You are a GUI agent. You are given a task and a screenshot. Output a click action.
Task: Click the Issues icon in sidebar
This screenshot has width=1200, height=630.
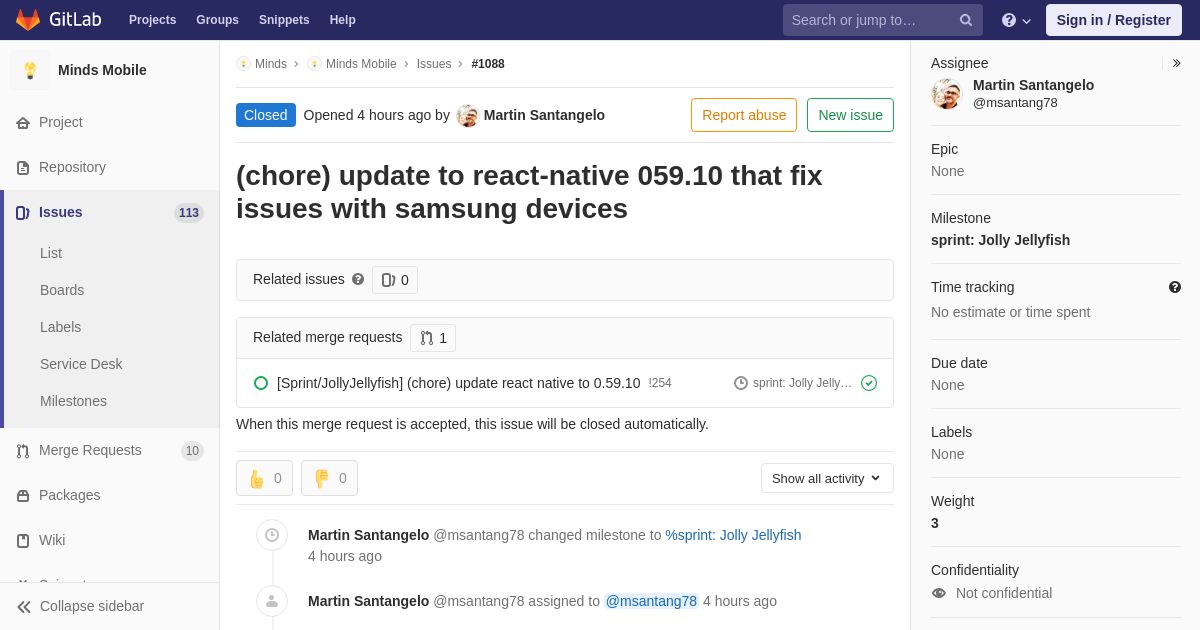click(x=23, y=213)
